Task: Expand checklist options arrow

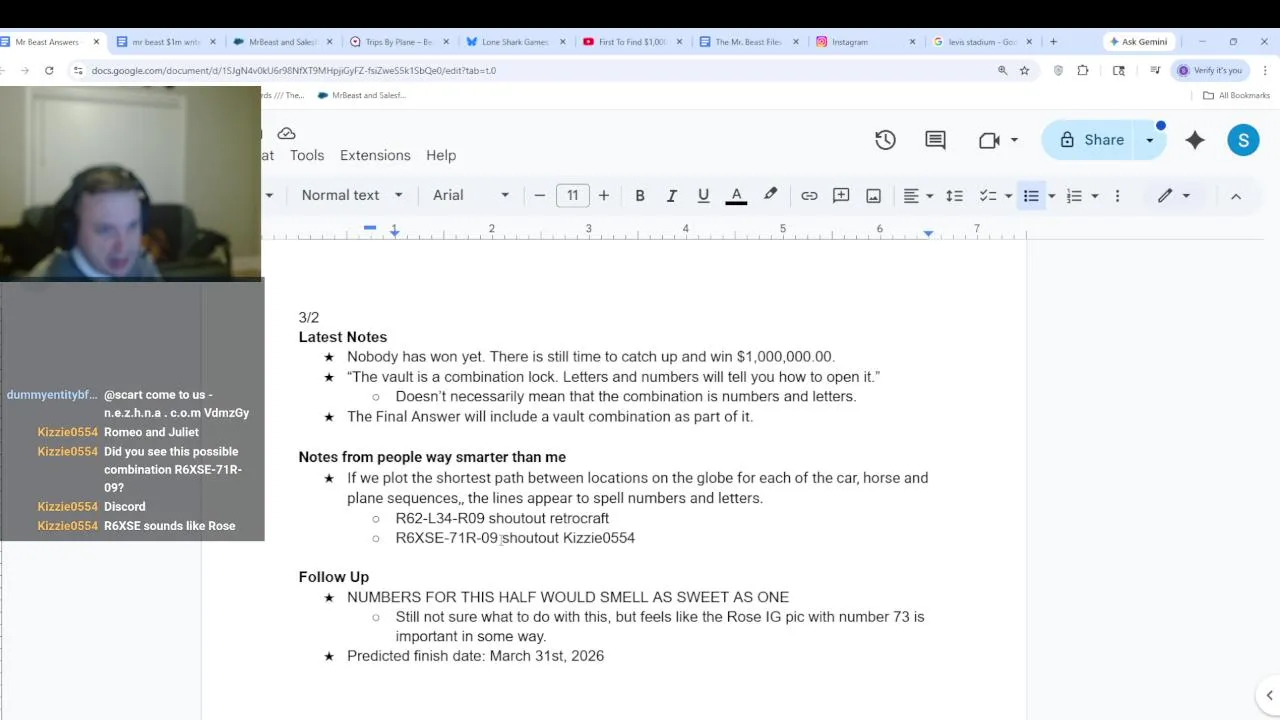Action: [1008, 195]
